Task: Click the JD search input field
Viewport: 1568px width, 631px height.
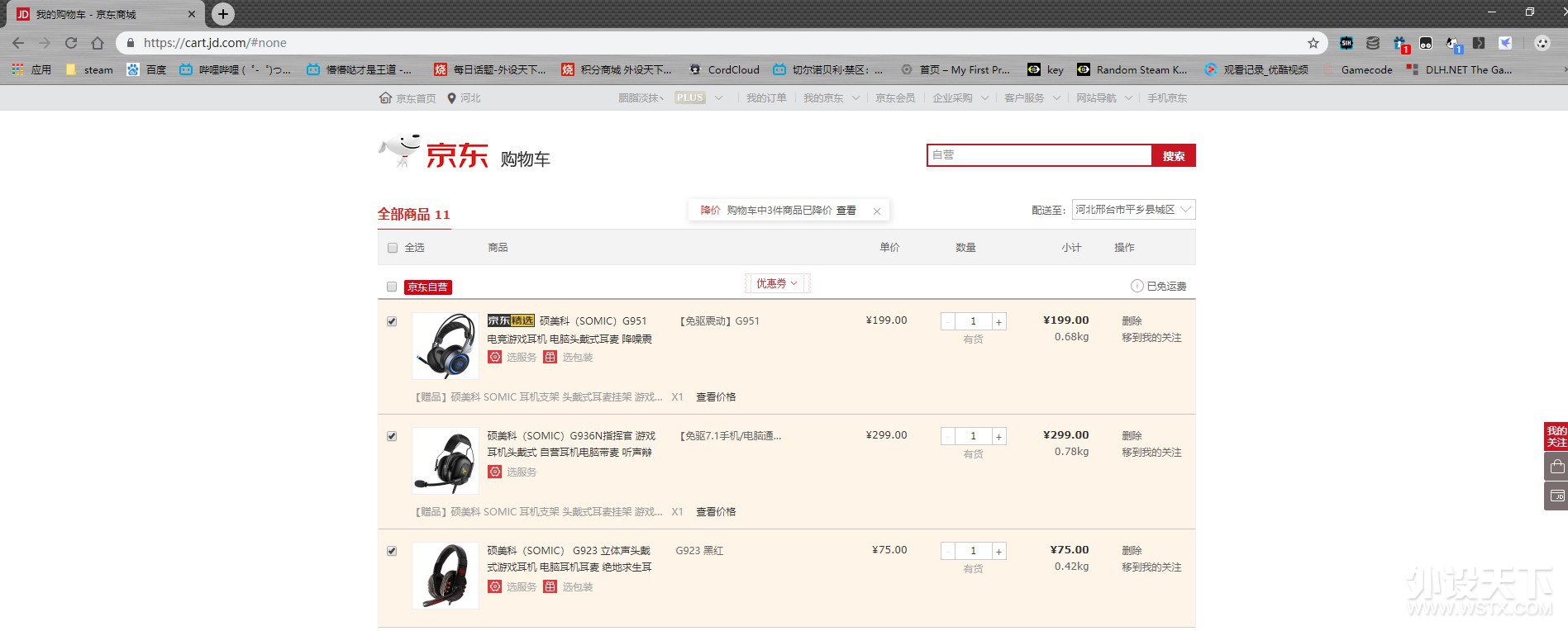Action: click(x=1040, y=155)
